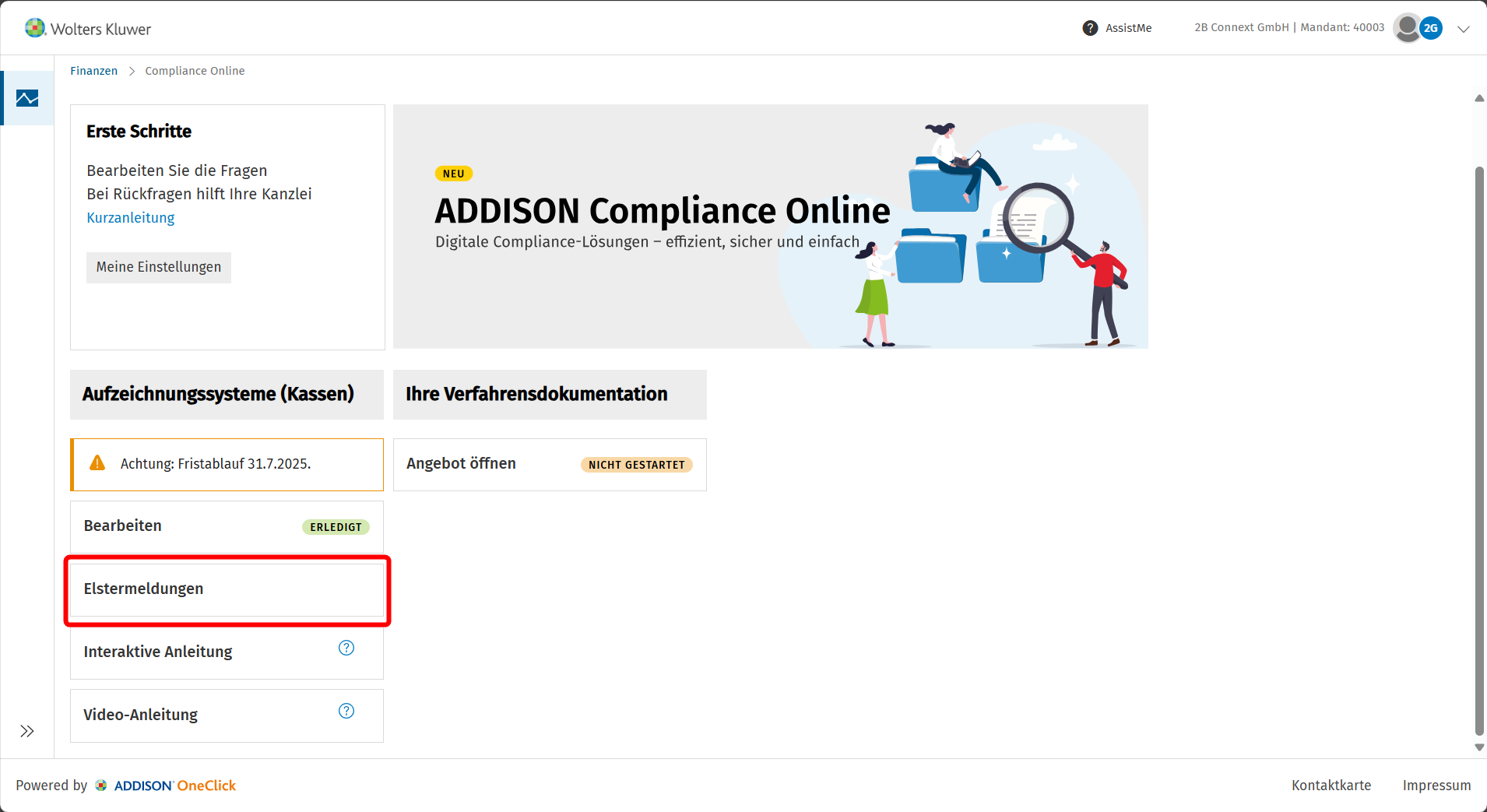The width and height of the screenshot is (1487, 812).
Task: Click the NEU badge in banner
Action: coord(454,174)
